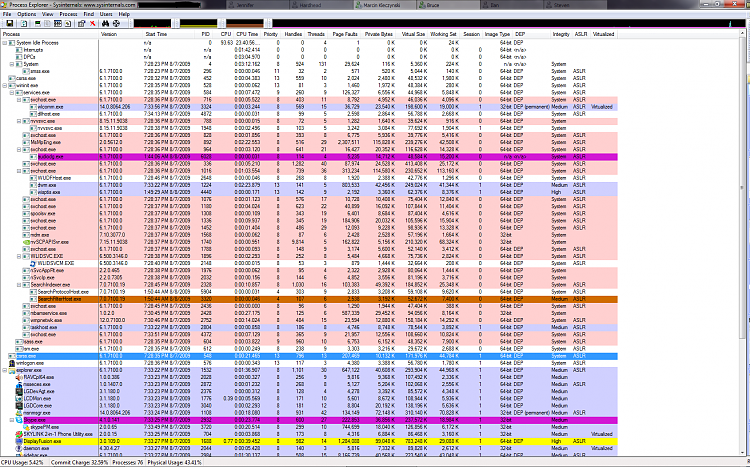Sort by the CPU Time column header
The image size is (750, 467).
tap(247, 34)
